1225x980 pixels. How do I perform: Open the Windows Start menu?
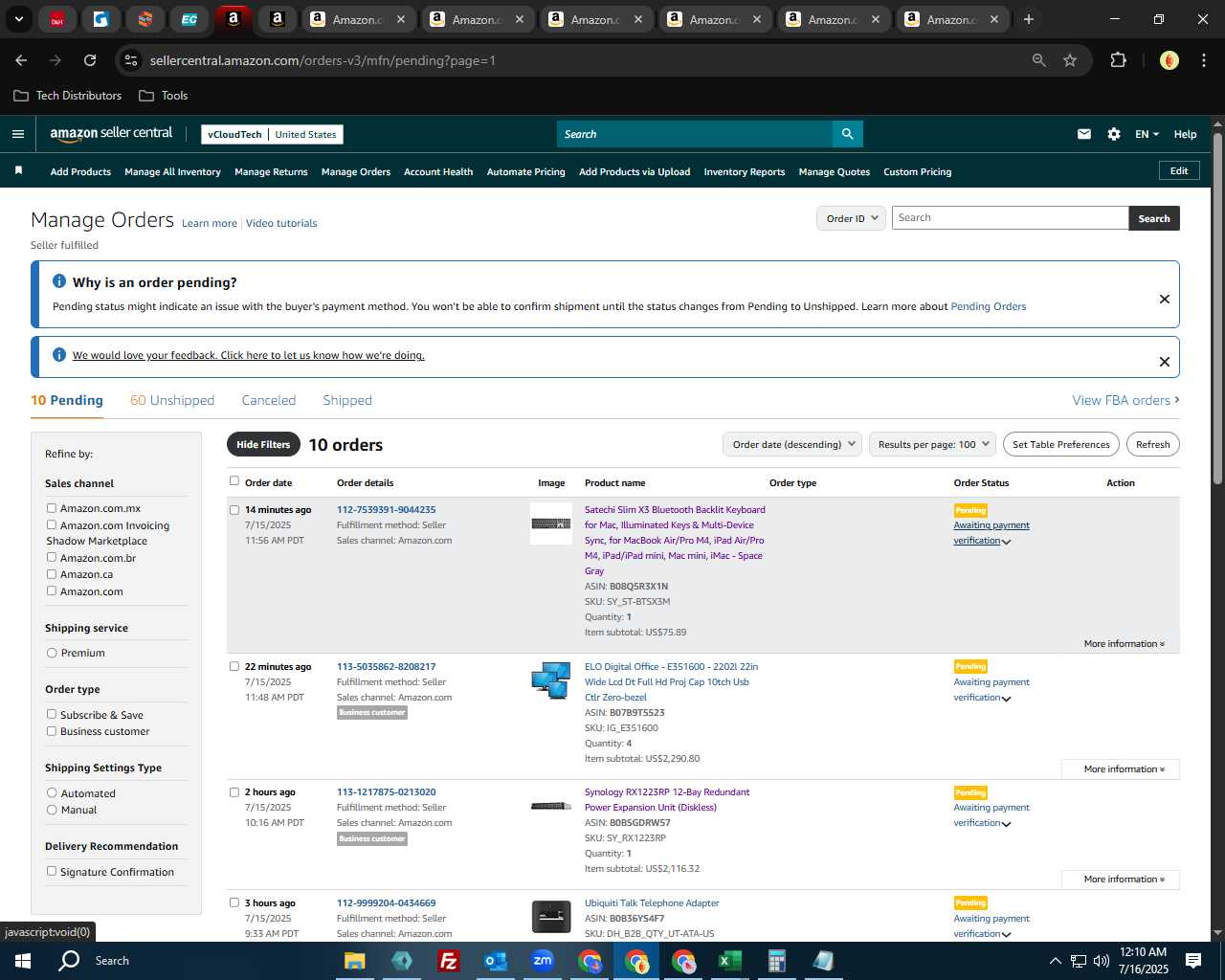(22, 961)
